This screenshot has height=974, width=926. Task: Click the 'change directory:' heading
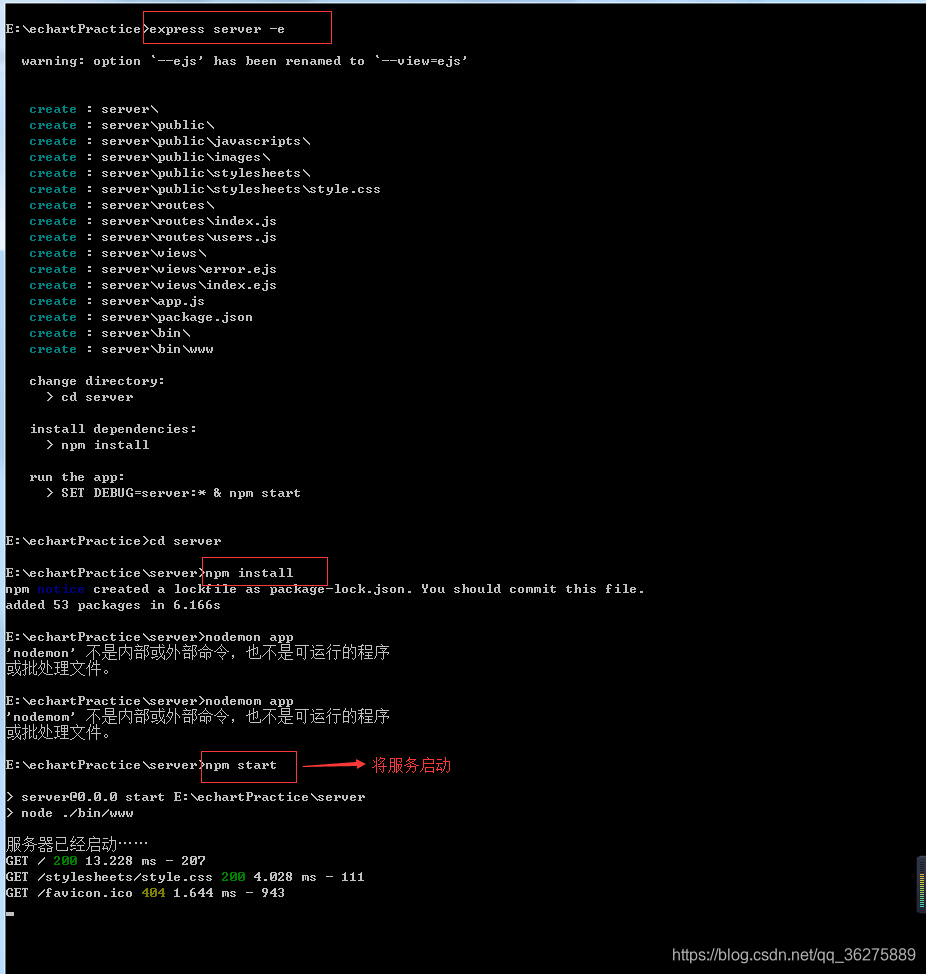(x=97, y=381)
